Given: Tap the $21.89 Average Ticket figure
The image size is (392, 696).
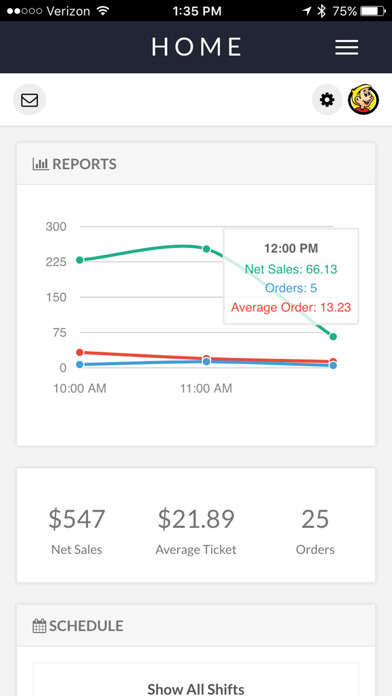Looking at the screenshot, I should coord(196,519).
